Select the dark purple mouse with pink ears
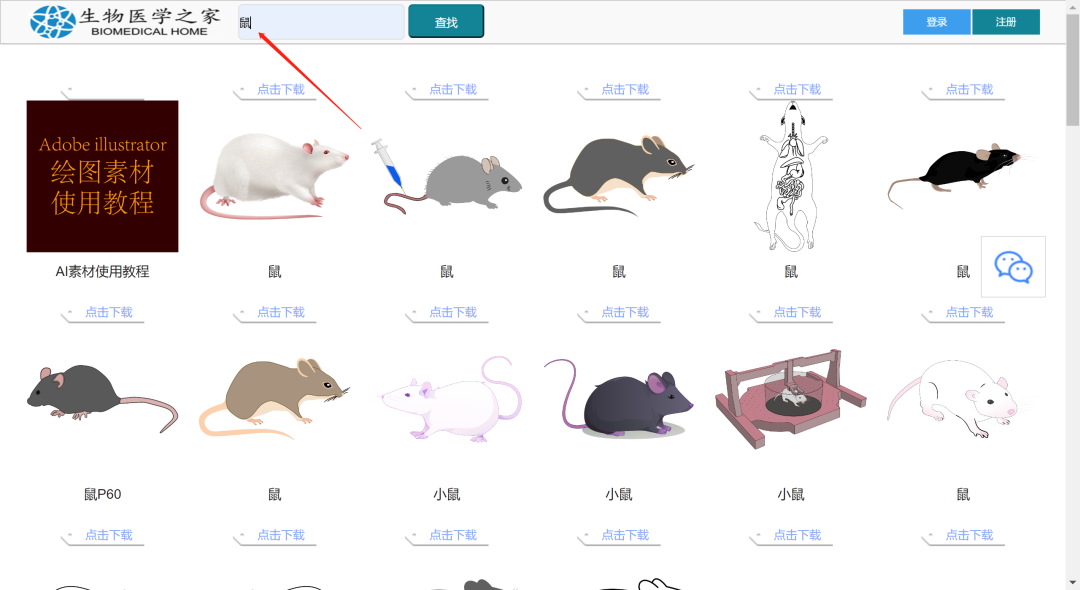Viewport: 1080px width, 590px height. coord(618,396)
